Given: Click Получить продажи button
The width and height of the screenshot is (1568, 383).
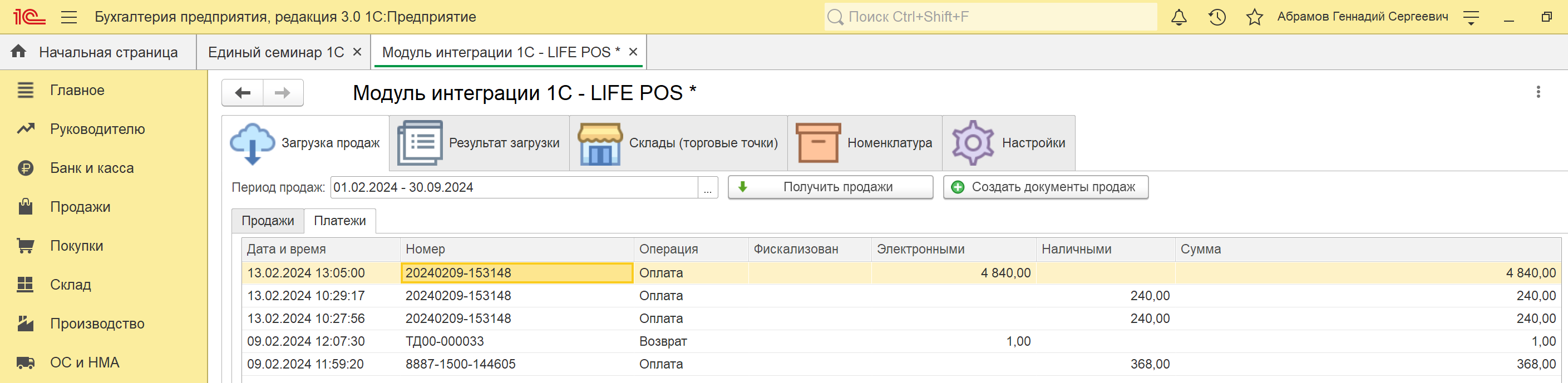Looking at the screenshot, I should click(830, 187).
